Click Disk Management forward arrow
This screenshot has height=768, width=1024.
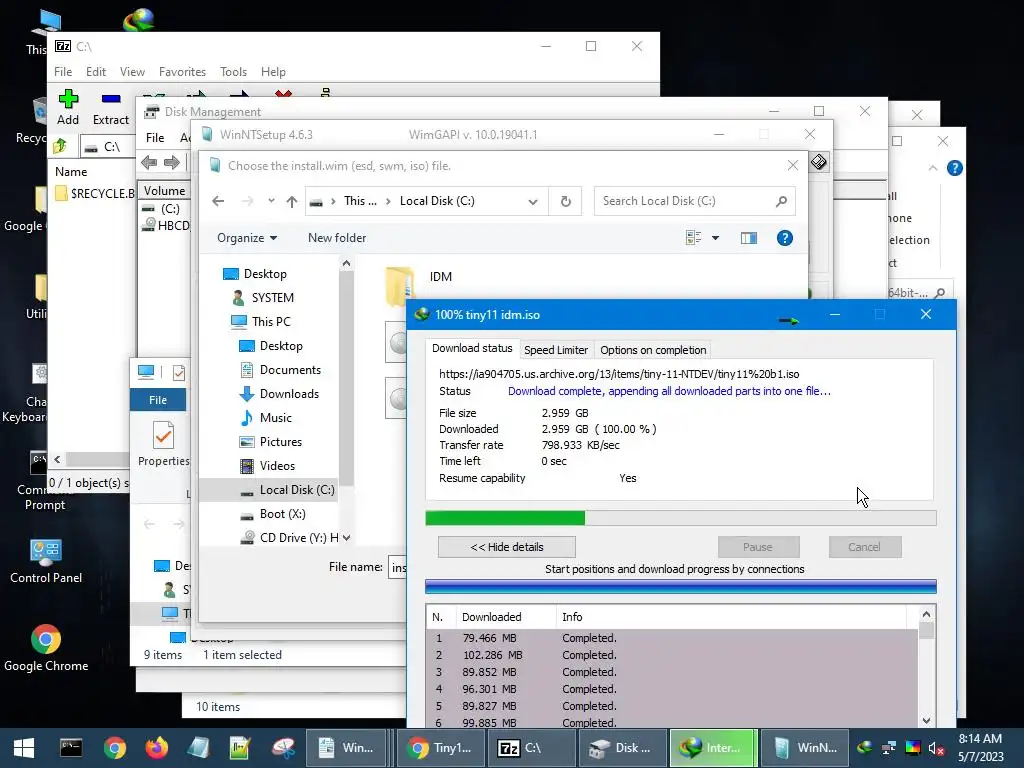point(172,162)
